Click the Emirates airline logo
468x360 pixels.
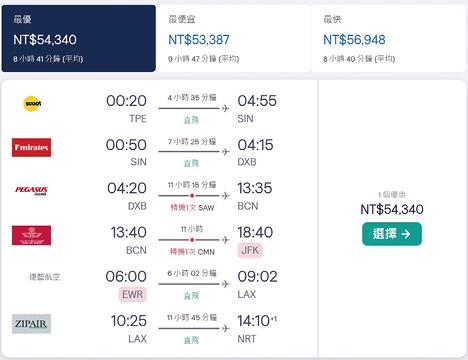(31, 147)
